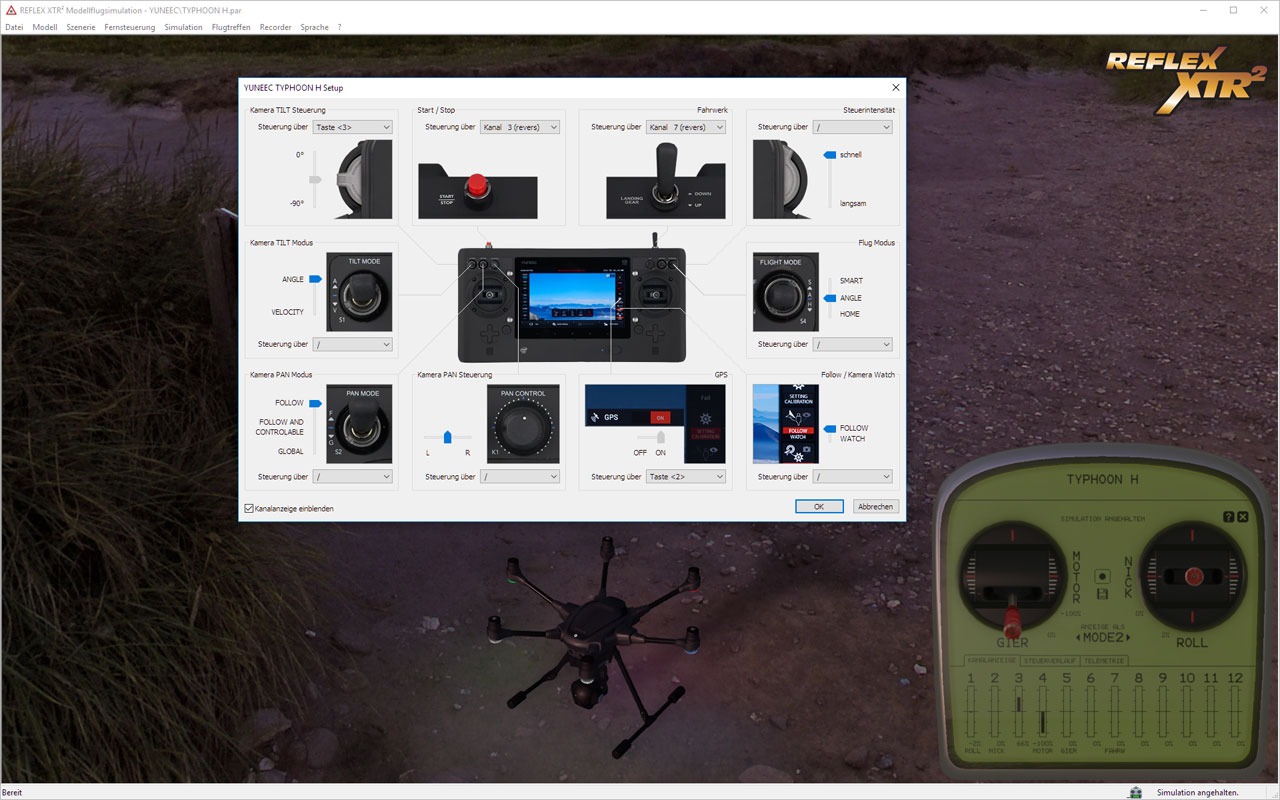Viewport: 1280px width, 800px height.
Task: Click the Abbrechen button
Action: 875,506
